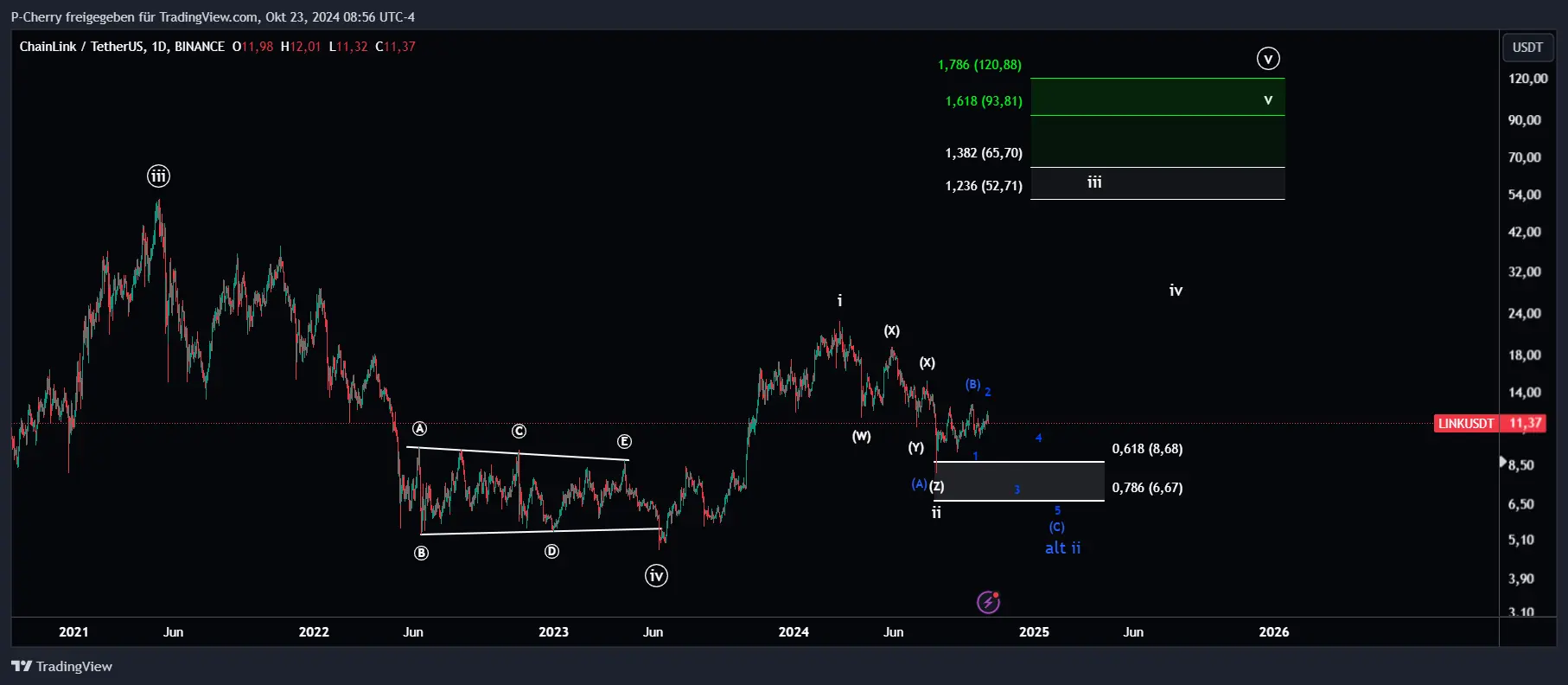The image size is (1568, 685).
Task: Click the white wave i label
Action: pyautogui.click(x=839, y=300)
